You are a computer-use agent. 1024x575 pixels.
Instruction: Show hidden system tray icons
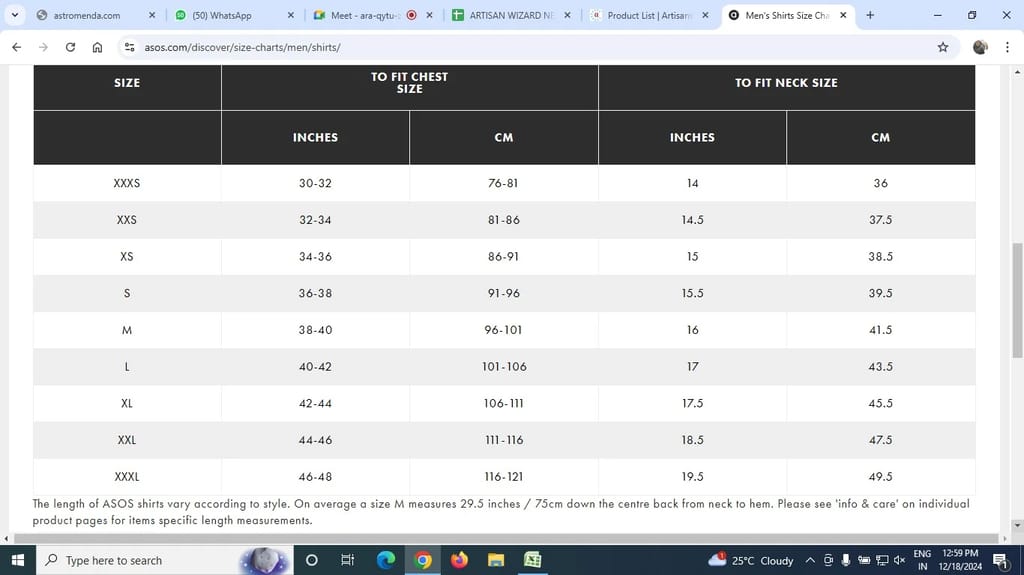810,560
